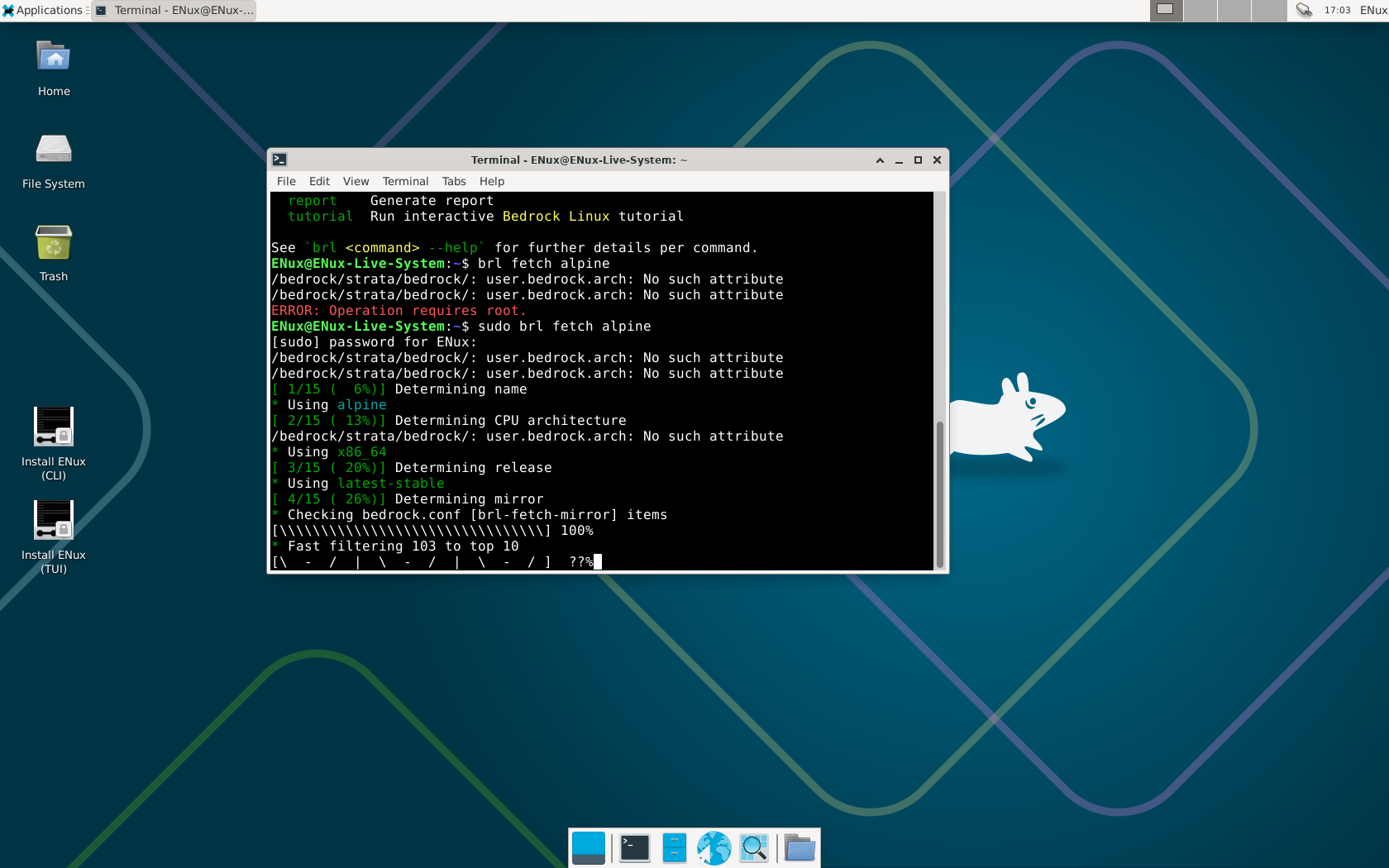Click ENux user label in top panel
This screenshot has width=1389, height=868.
(x=1373, y=10)
